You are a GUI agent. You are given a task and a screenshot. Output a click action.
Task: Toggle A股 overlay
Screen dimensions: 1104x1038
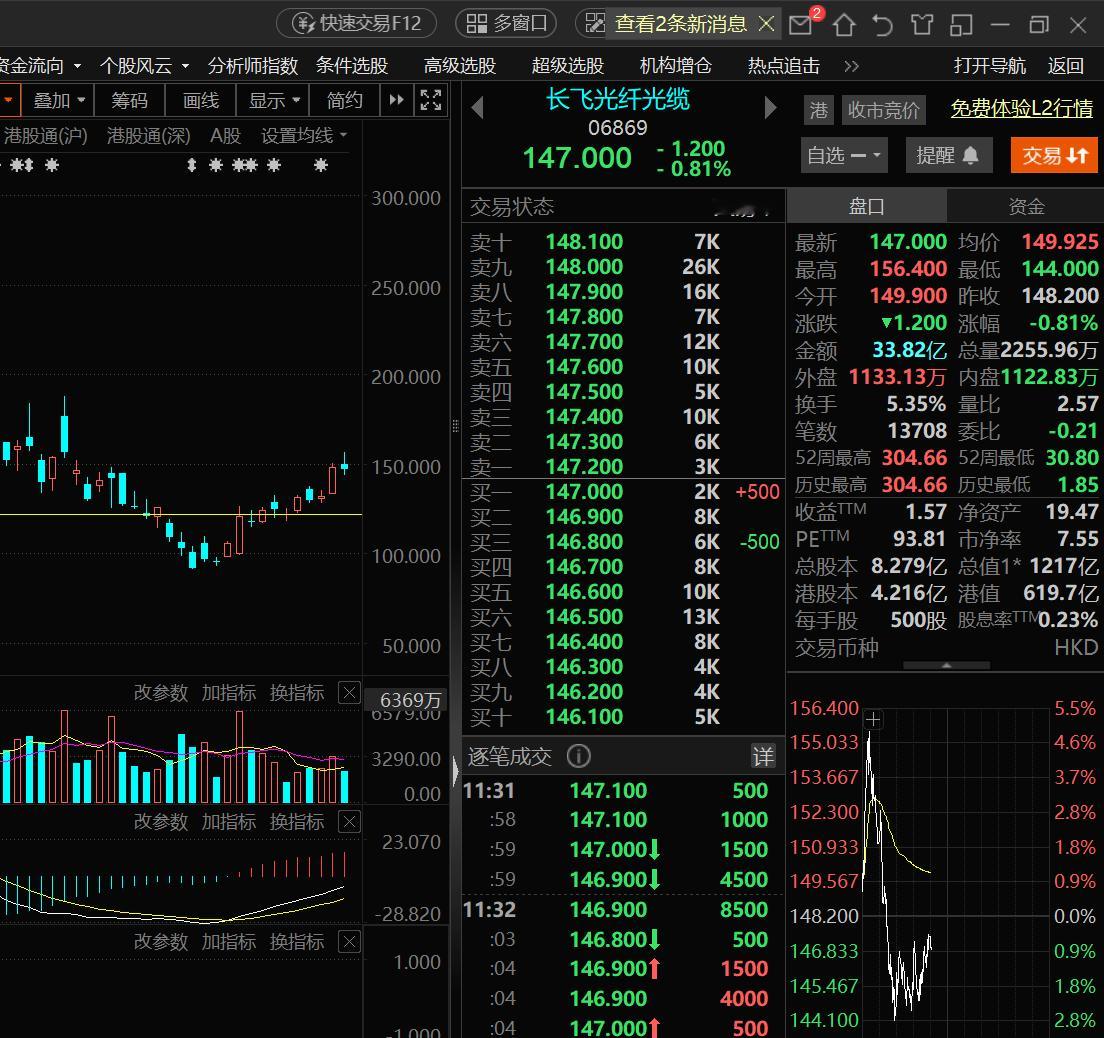[225, 135]
